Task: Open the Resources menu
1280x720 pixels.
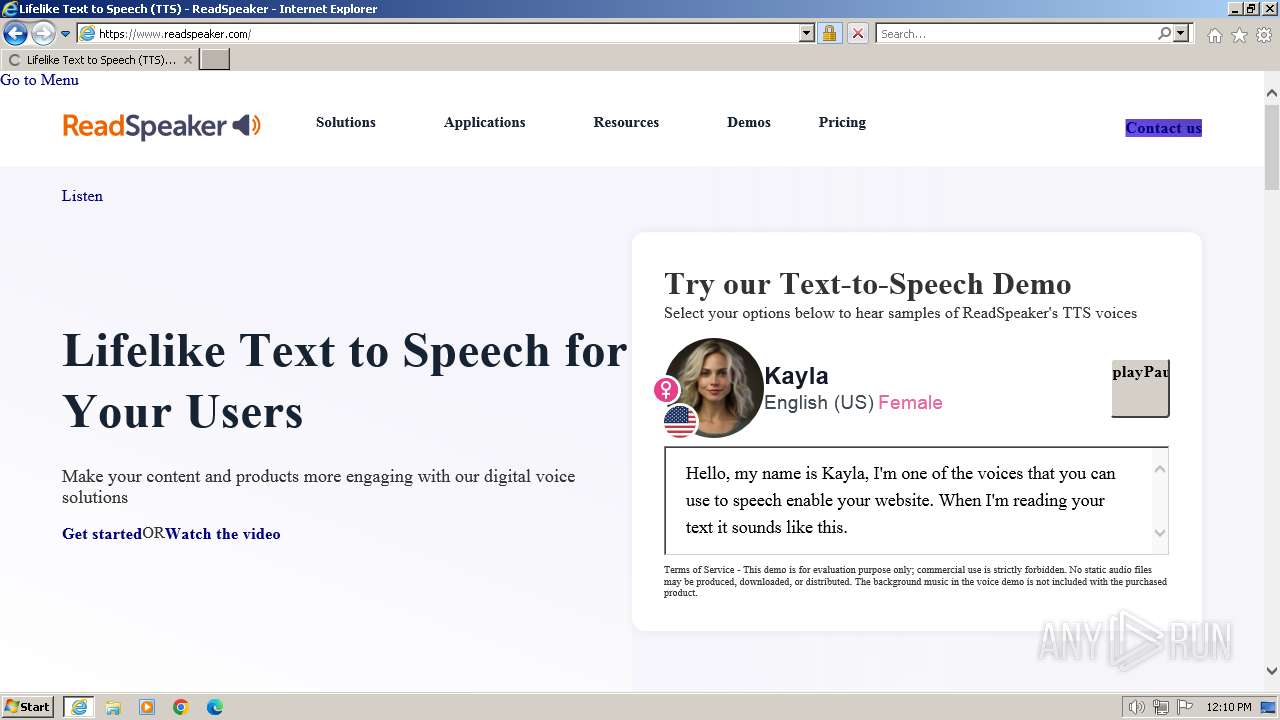Action: pos(626,122)
